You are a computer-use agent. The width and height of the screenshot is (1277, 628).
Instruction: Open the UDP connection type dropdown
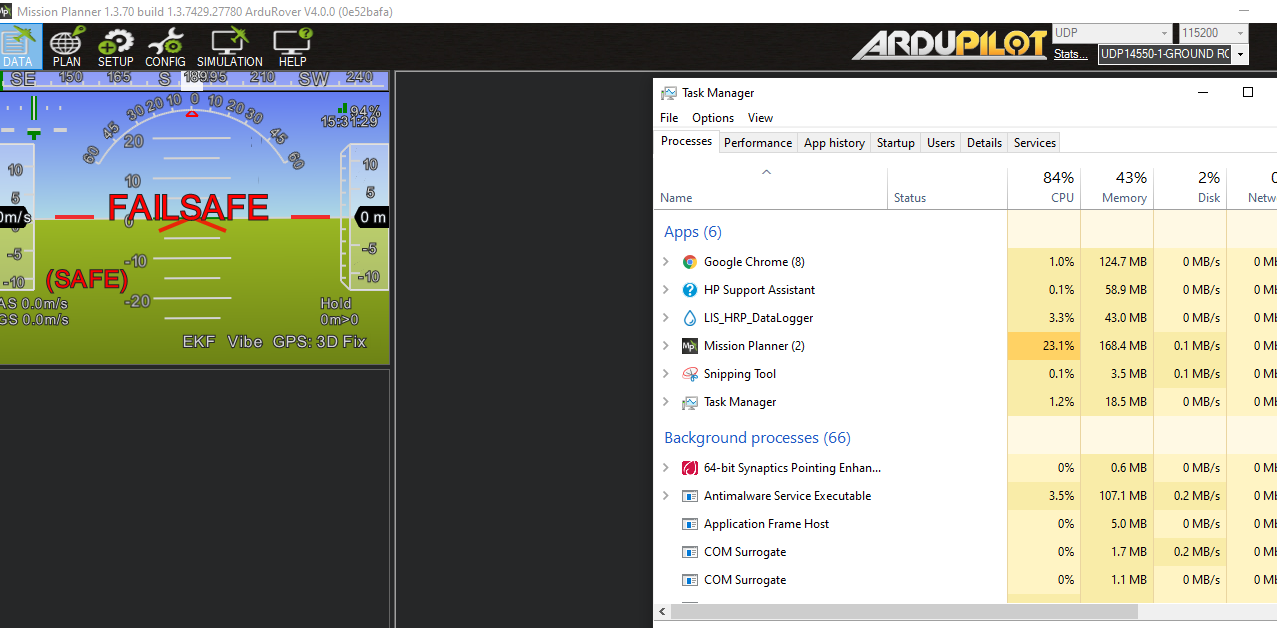(x=1166, y=32)
